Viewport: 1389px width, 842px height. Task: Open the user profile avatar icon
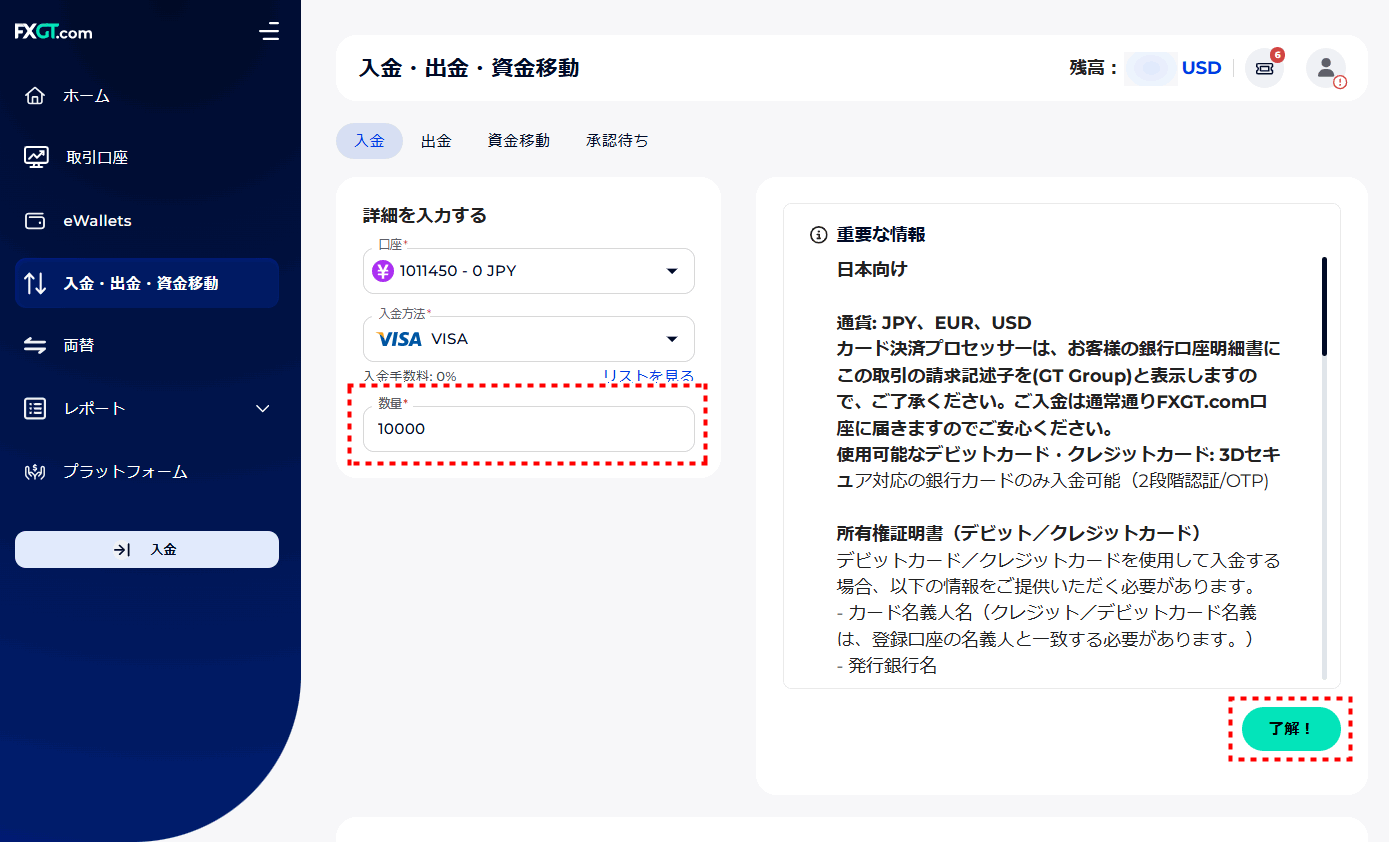pos(1326,68)
